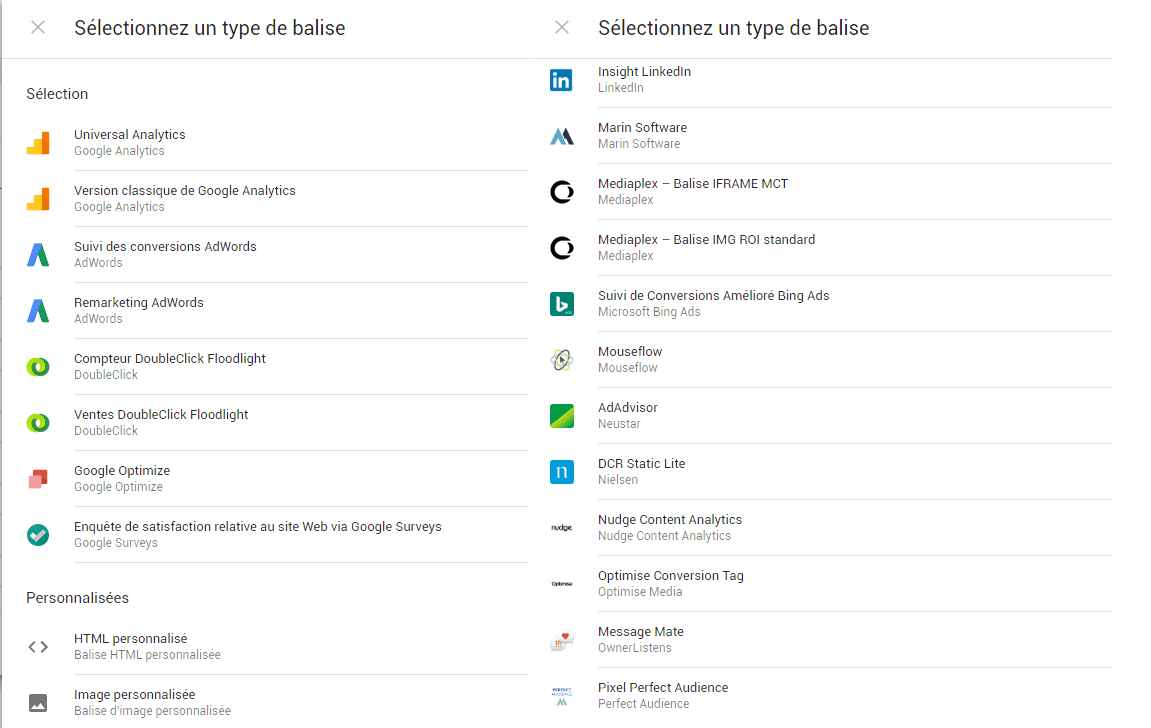Viewport: 1151px width, 728px height.
Task: Click the Nudge Content Analytics logo icon
Action: coord(562,528)
